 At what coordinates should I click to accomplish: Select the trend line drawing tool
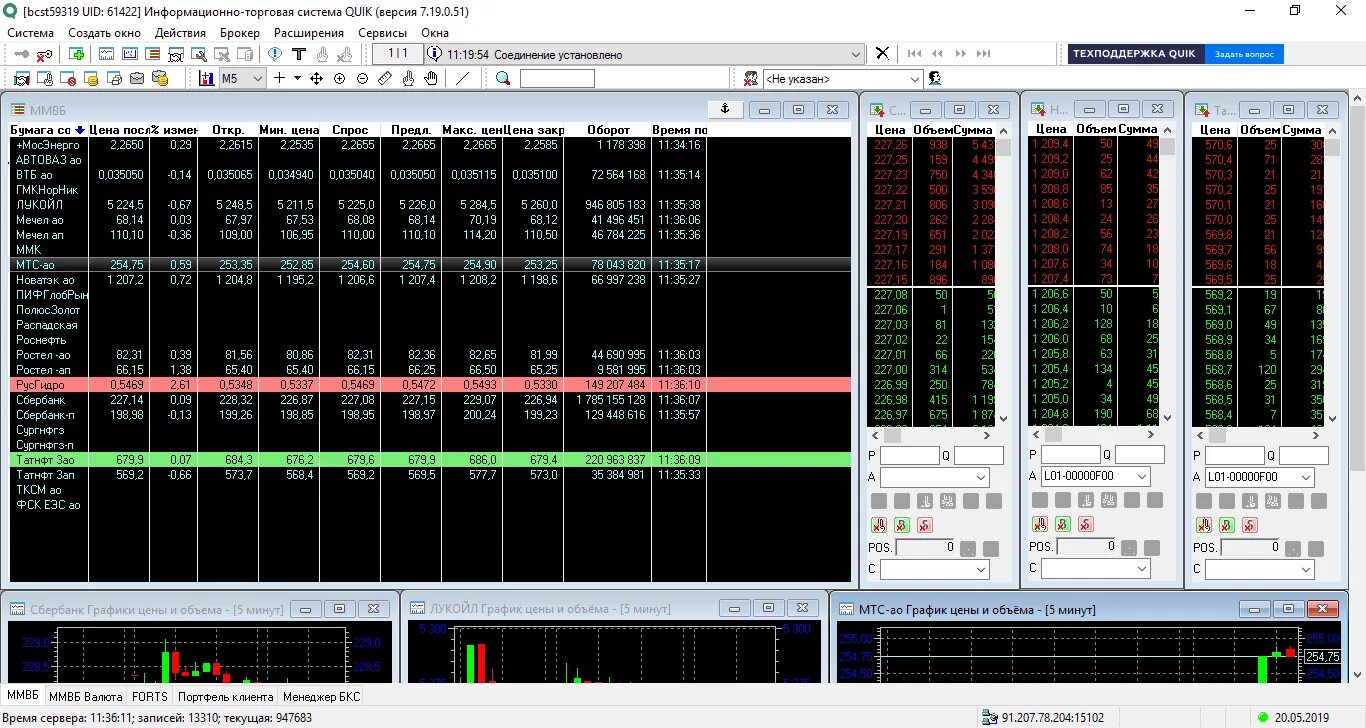click(x=462, y=78)
